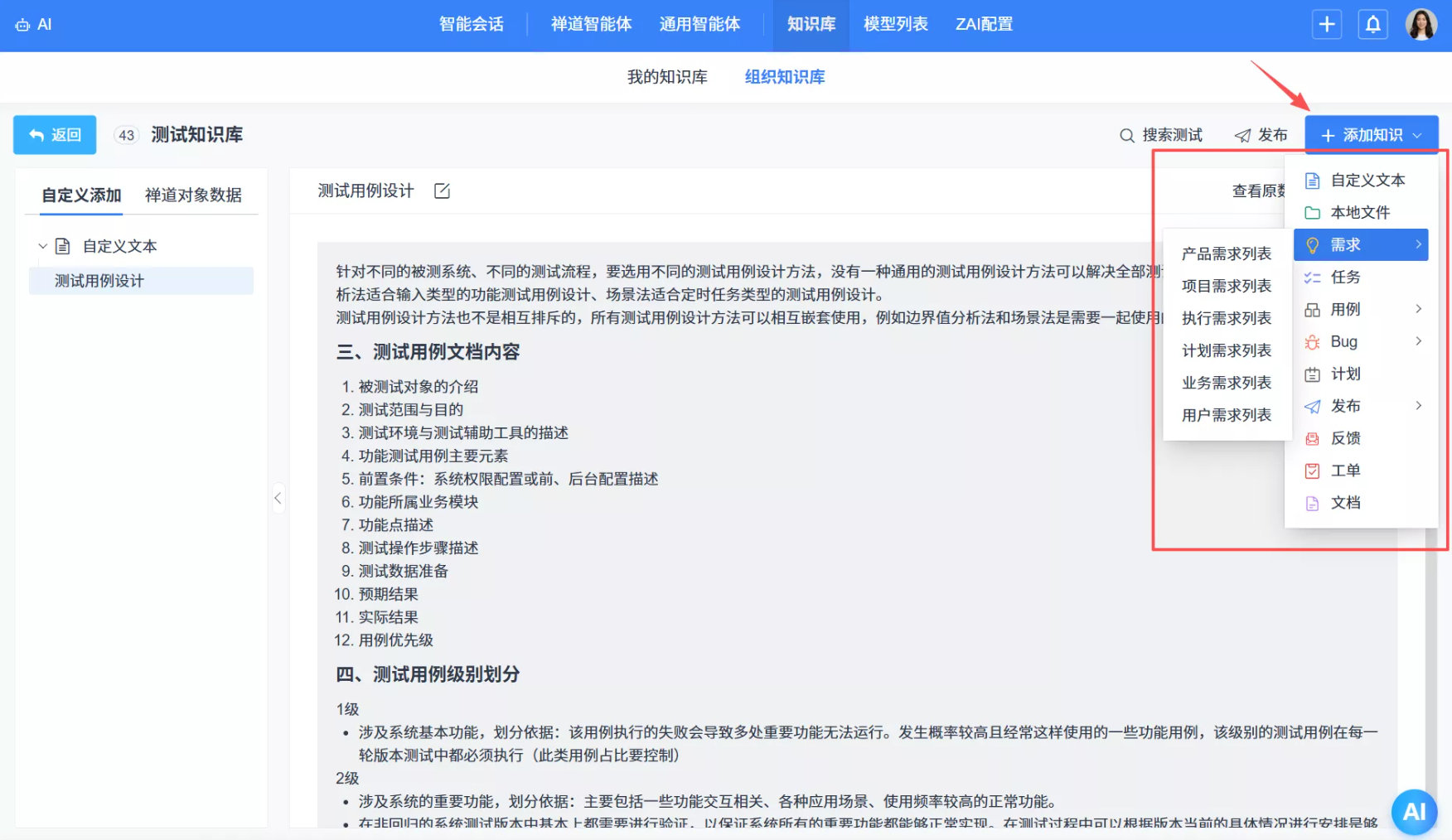The image size is (1452, 840).
Task: Click the profile avatar
Action: [x=1422, y=24]
